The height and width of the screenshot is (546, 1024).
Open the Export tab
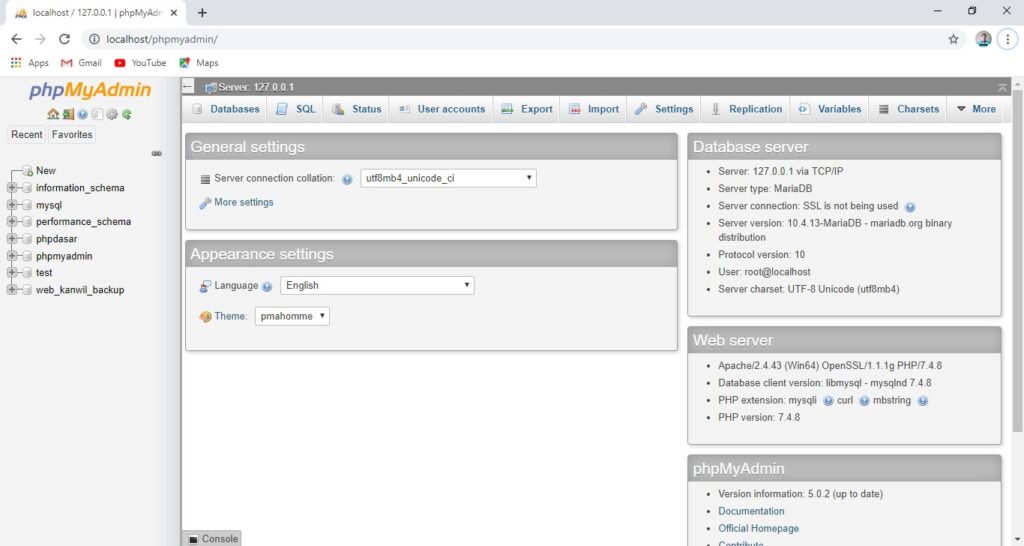[527, 109]
